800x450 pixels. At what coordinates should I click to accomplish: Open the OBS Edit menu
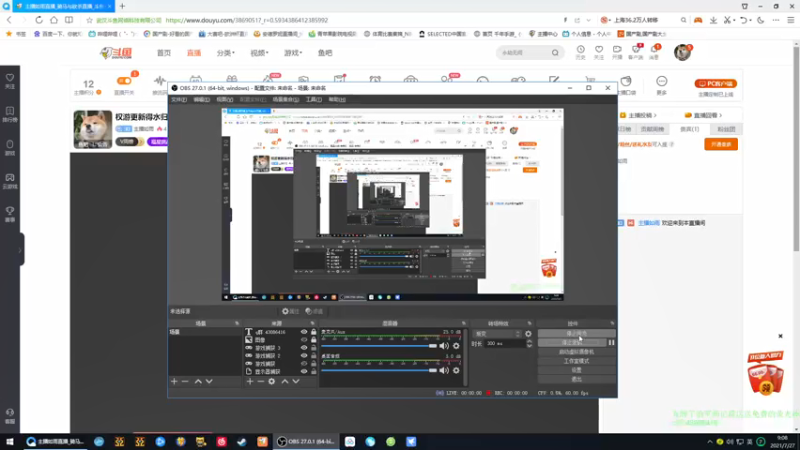click(x=202, y=99)
